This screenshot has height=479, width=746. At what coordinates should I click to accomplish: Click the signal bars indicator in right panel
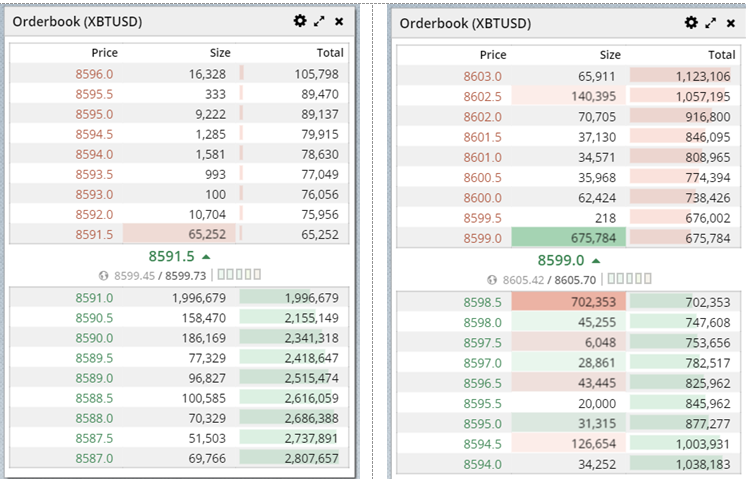pos(629,278)
